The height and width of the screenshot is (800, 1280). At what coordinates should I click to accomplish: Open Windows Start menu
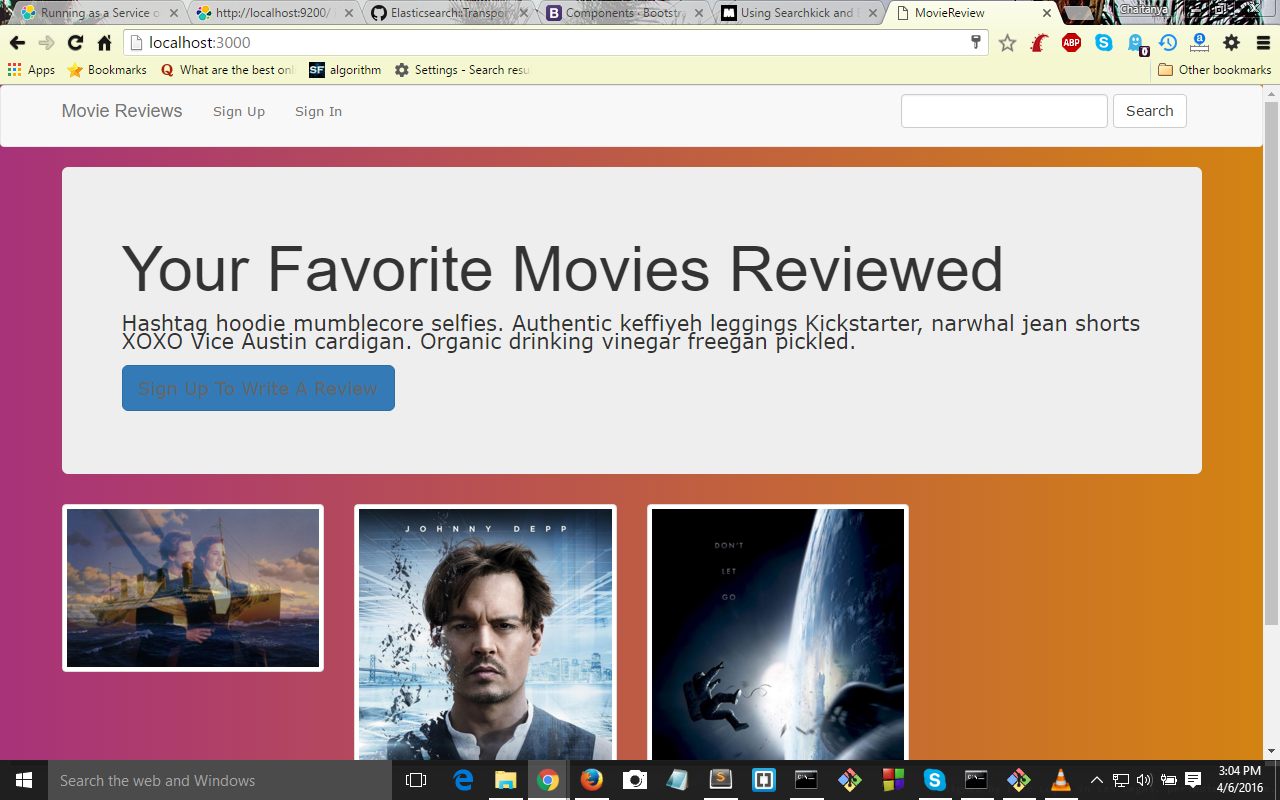tap(24, 780)
